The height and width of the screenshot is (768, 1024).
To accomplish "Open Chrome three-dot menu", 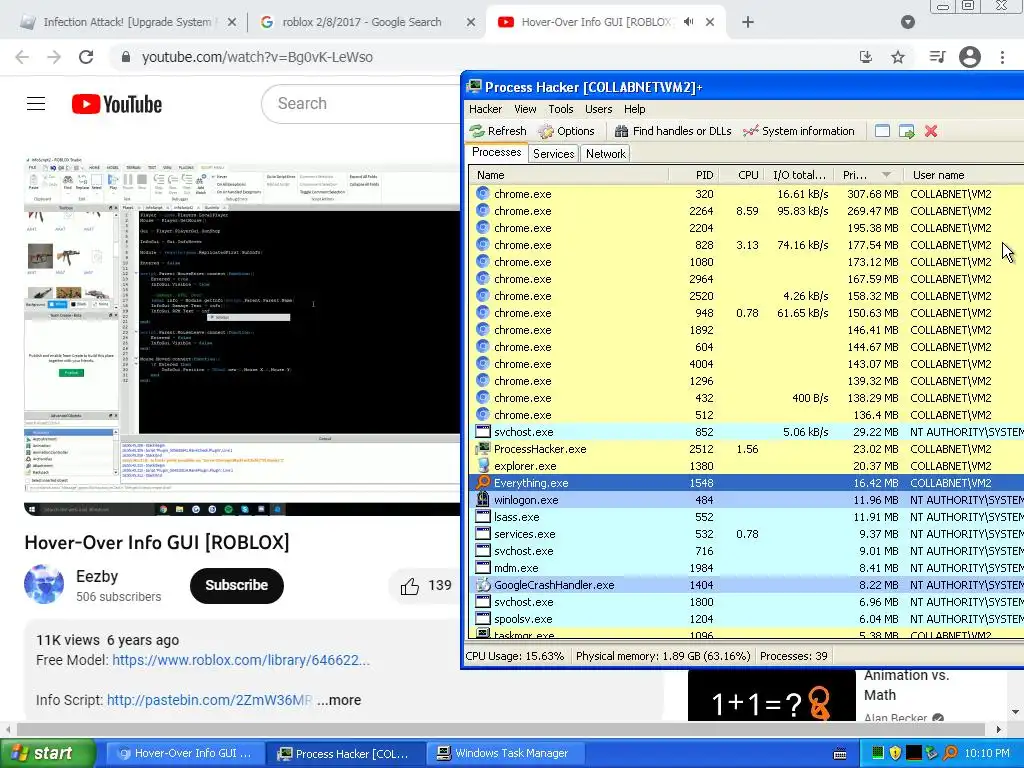I will click(x=1002, y=57).
